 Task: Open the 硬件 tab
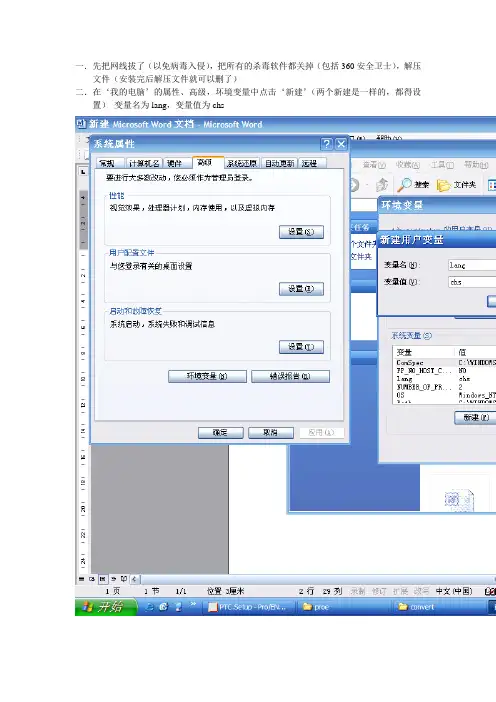tap(175, 163)
